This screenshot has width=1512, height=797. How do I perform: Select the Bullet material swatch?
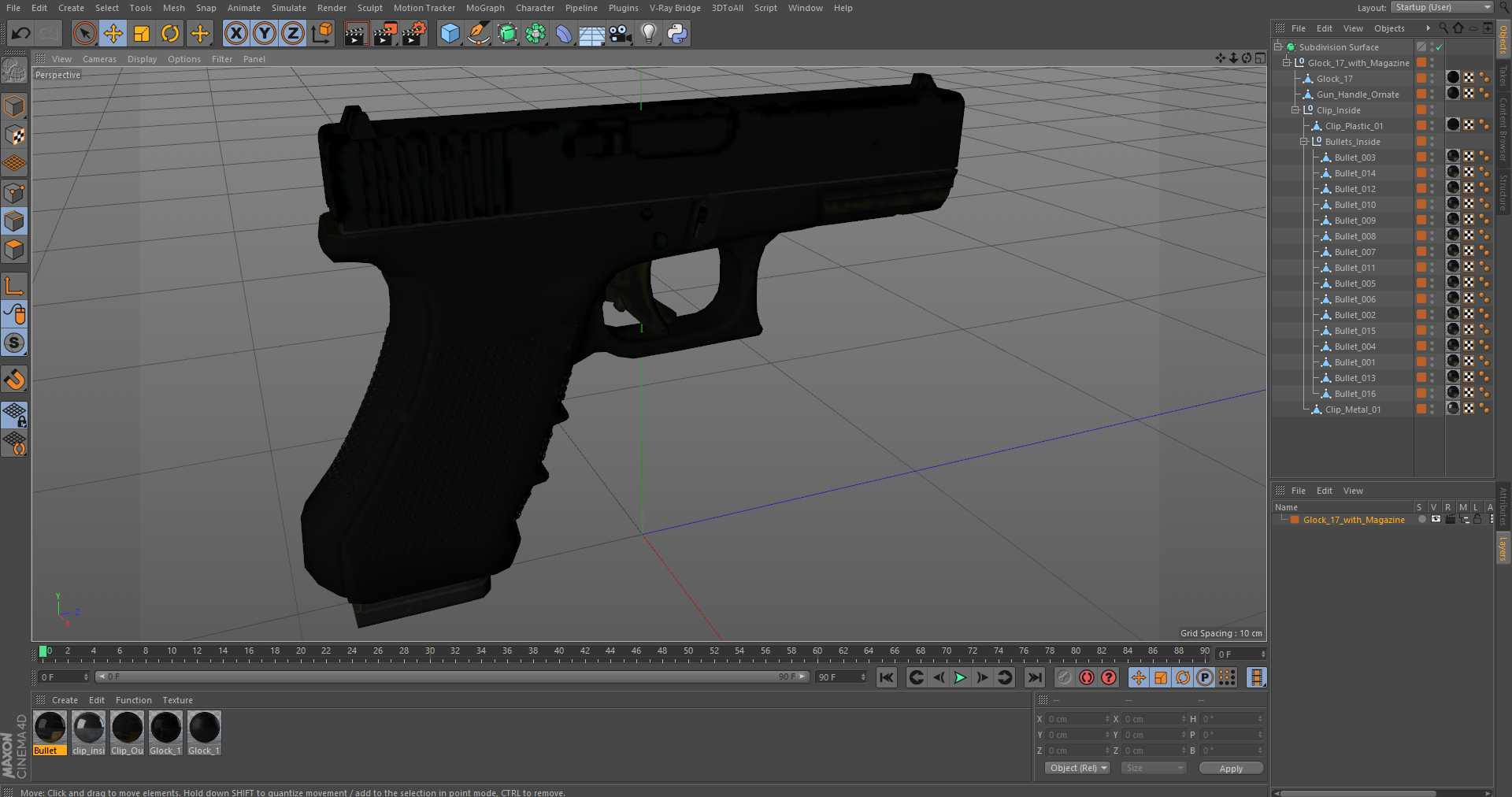50,732
